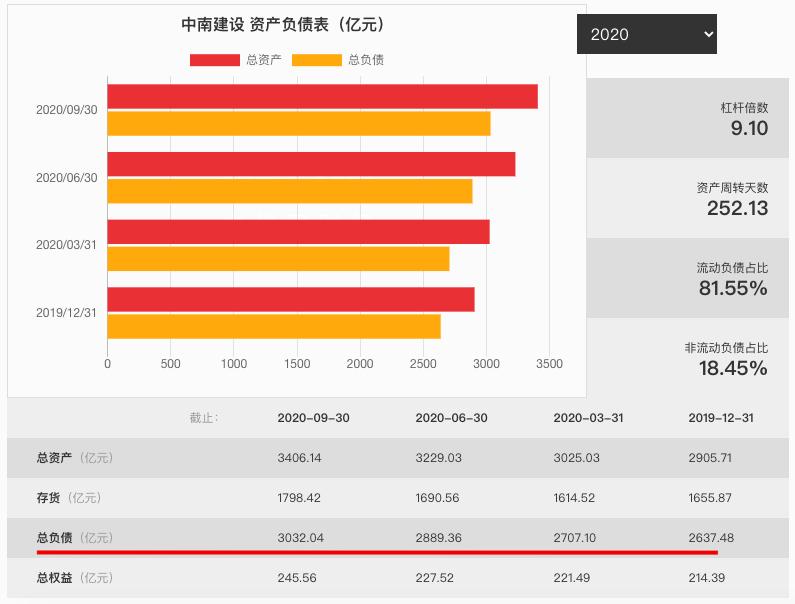Image resolution: width=795 pixels, height=604 pixels.
Task: Select orange 总负债 bar for 2020/03/31
Action: pos(278,259)
